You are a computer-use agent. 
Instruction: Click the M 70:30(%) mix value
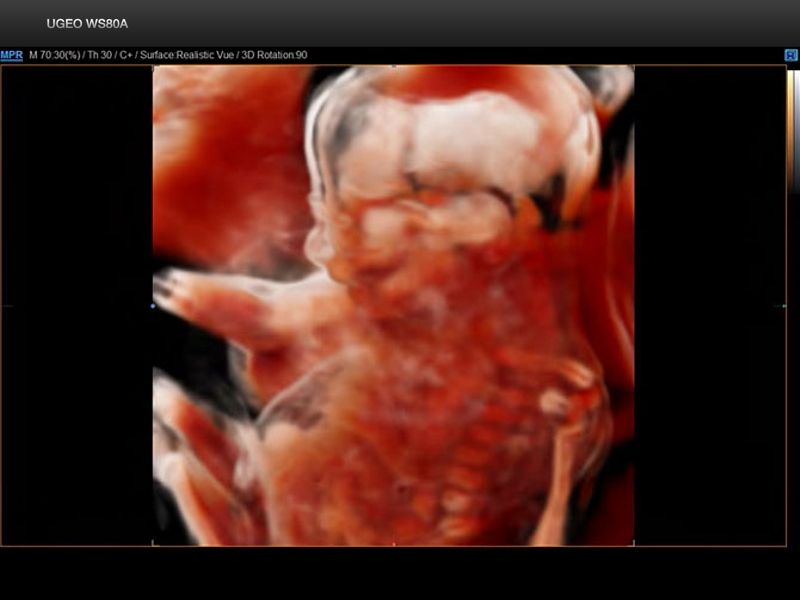point(53,56)
